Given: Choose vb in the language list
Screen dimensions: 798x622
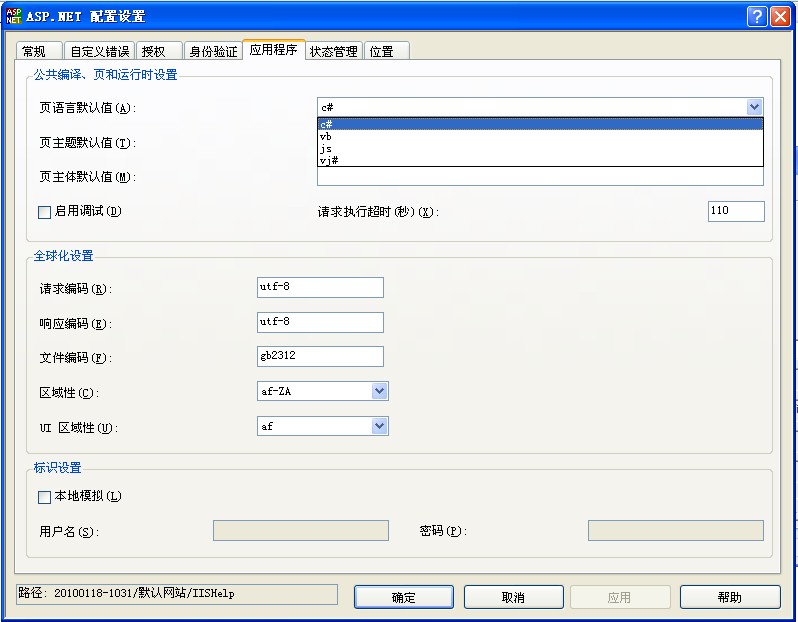Looking at the screenshot, I should [540, 136].
